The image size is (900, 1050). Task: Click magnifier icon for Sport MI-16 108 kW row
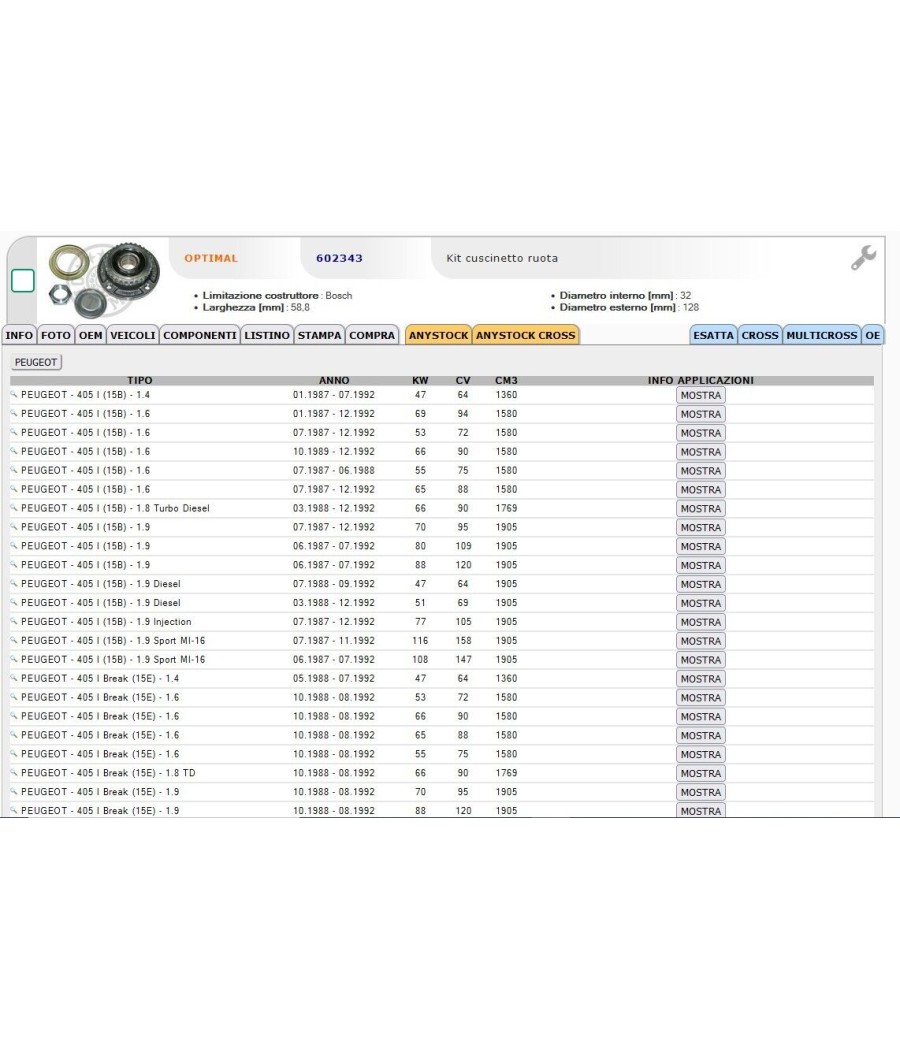point(13,658)
